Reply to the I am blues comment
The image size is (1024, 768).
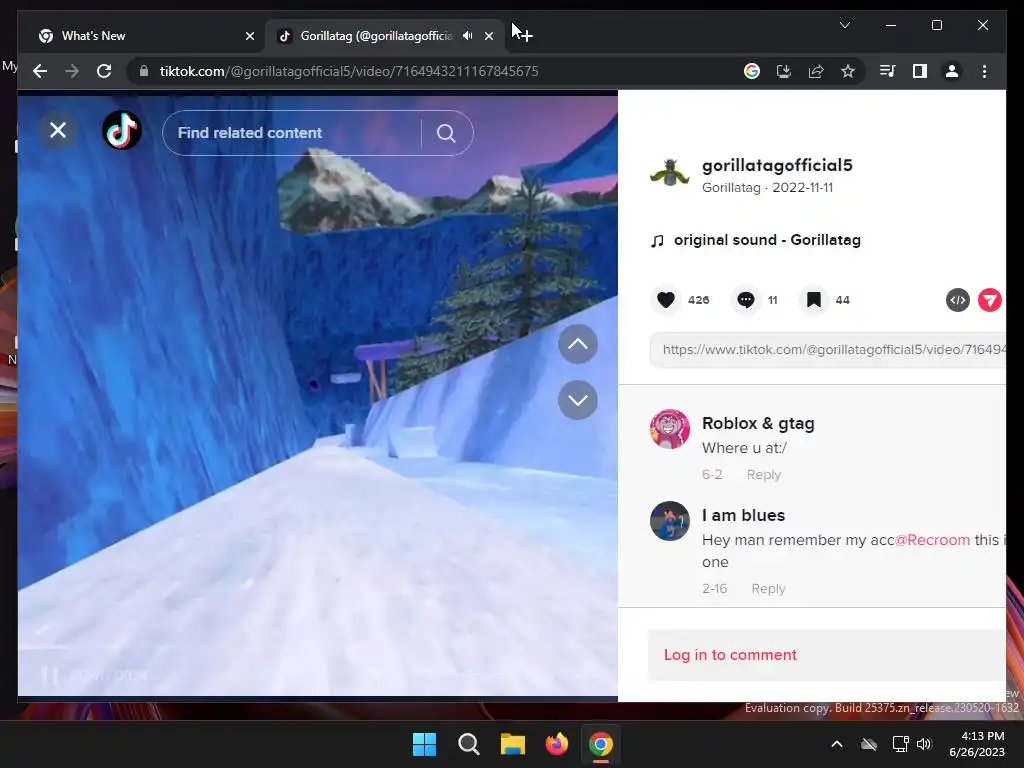[768, 588]
